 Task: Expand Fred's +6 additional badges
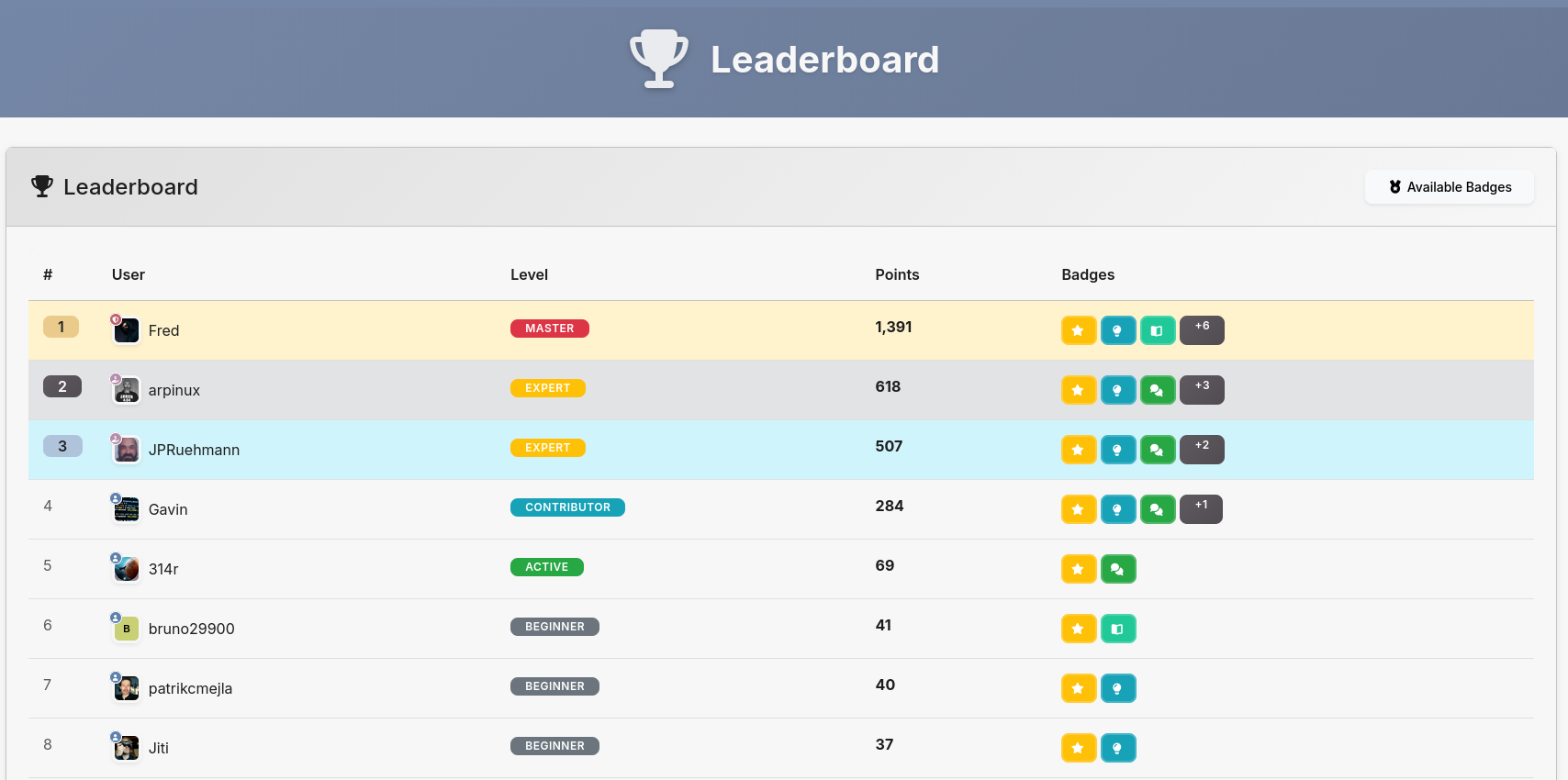click(x=1202, y=330)
